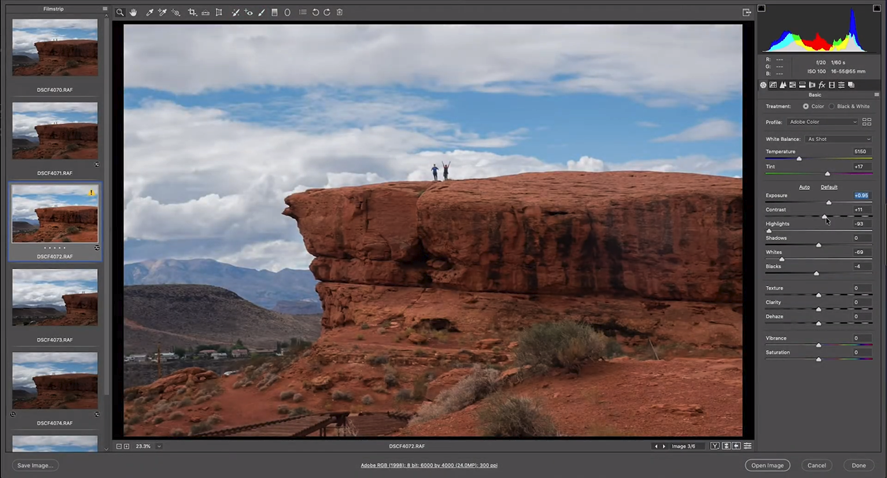This screenshot has height=478, width=887.
Task: Click the Highlights slider handle
Action: (769, 231)
